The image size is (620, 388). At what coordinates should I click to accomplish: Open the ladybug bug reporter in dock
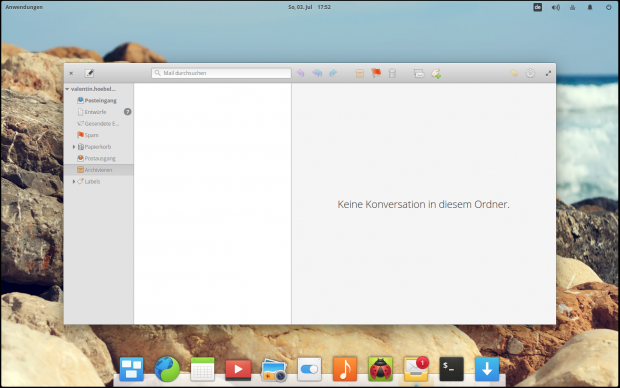[380, 369]
